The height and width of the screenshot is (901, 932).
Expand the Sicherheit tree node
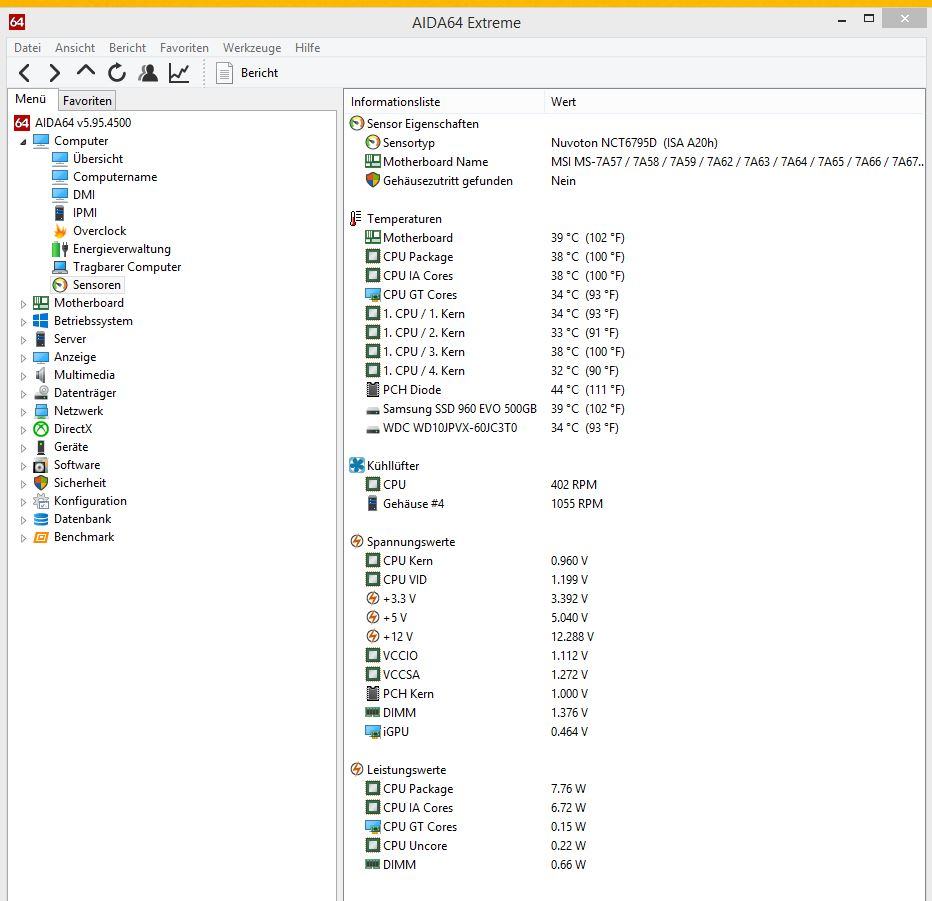pyautogui.click(x=23, y=484)
